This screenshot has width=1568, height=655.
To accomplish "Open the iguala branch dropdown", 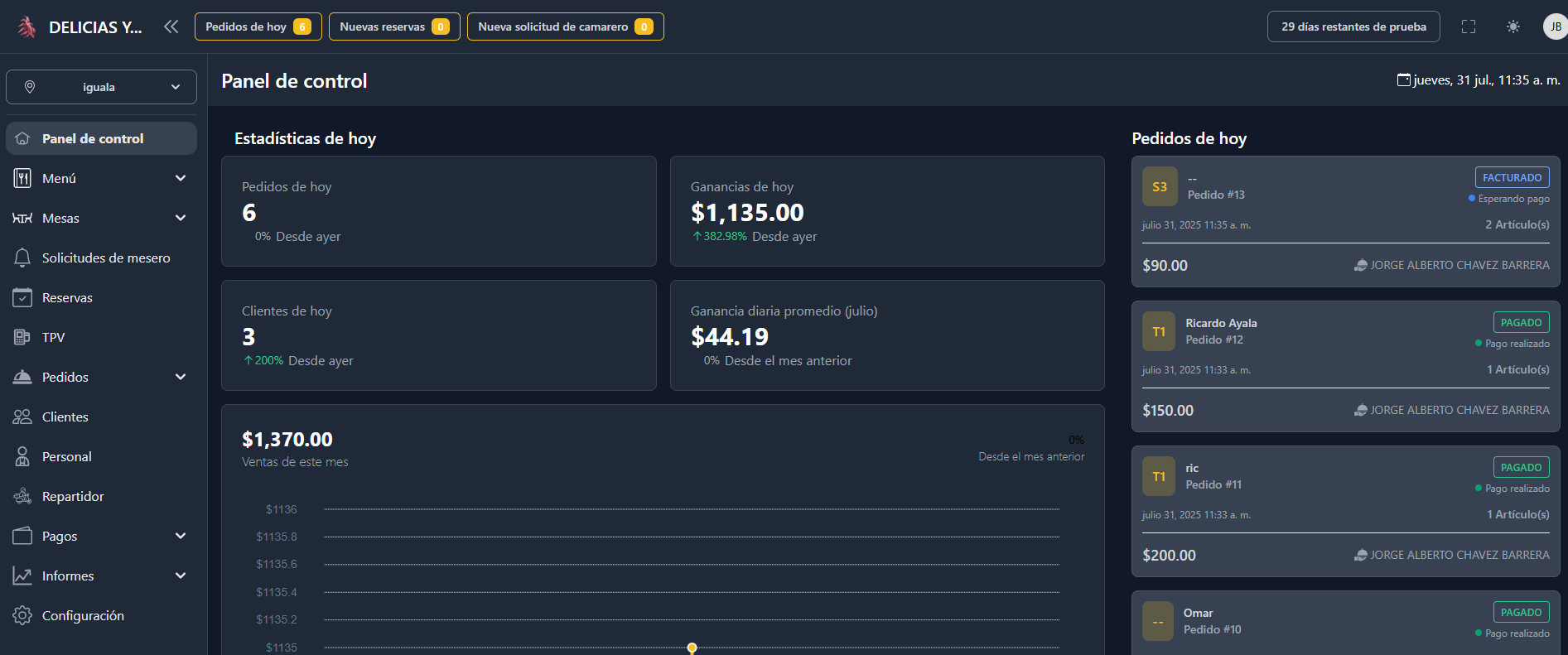I will pyautogui.click(x=101, y=87).
